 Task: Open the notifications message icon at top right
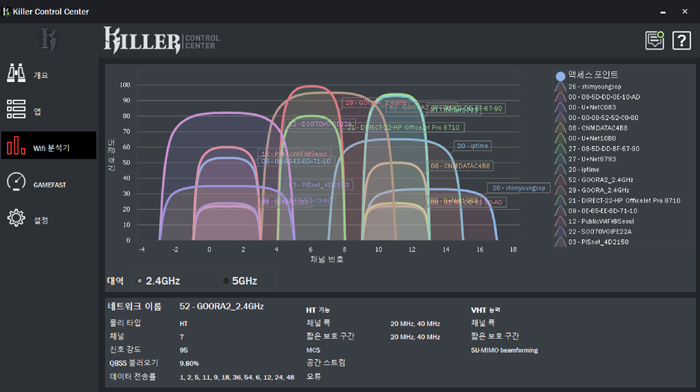[654, 41]
